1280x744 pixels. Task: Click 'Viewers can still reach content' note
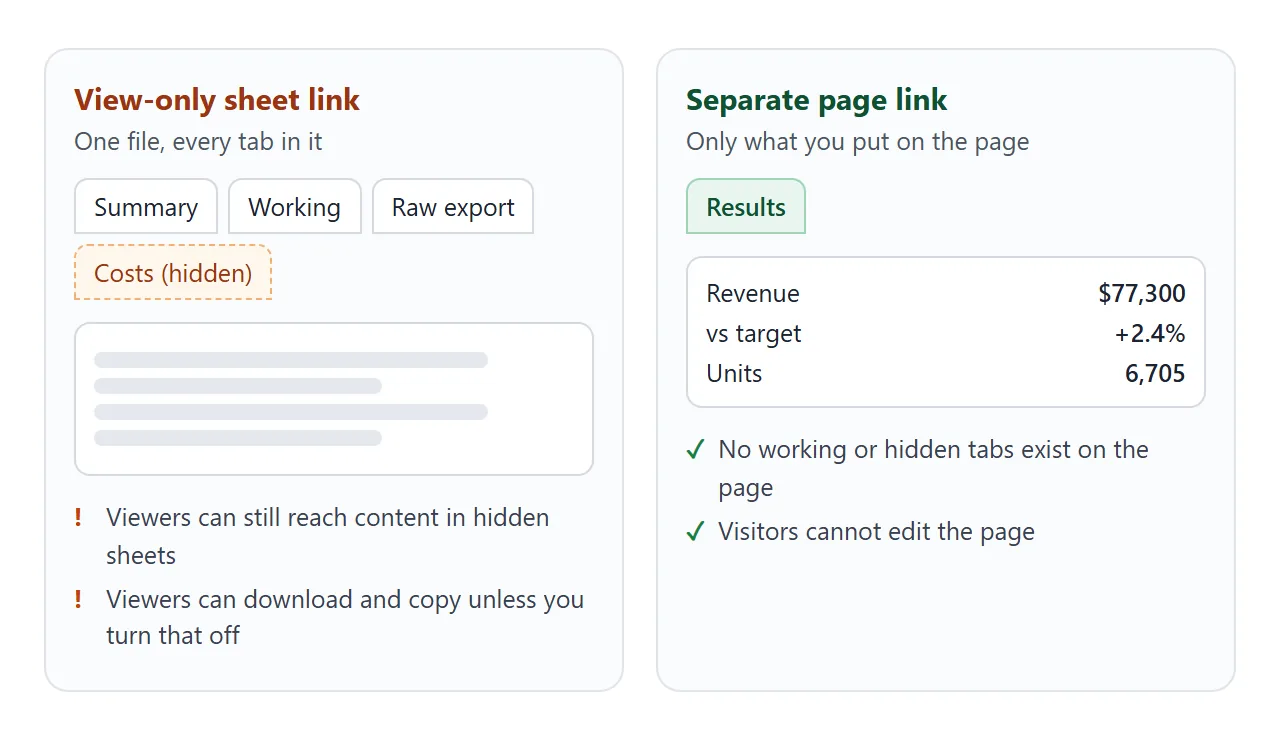(328, 537)
